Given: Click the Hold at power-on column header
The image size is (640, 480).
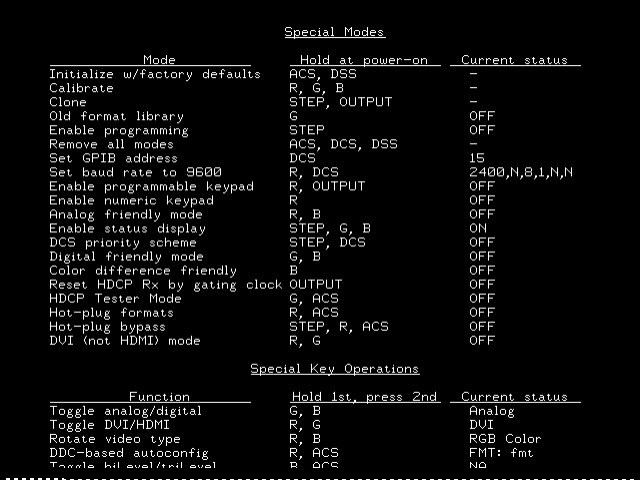Looking at the screenshot, I should tap(364, 60).
